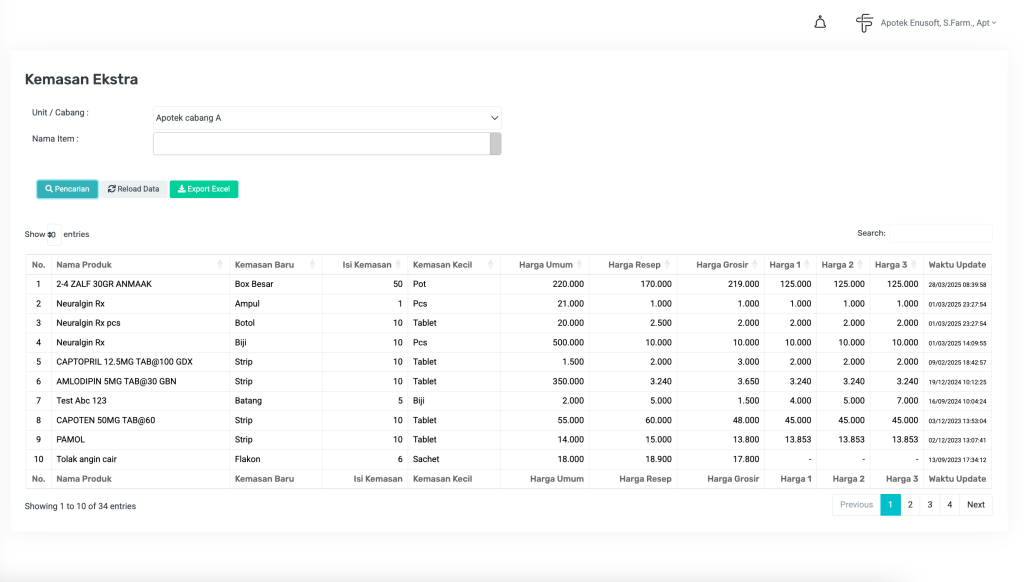Go to page 4 of results

point(949,505)
